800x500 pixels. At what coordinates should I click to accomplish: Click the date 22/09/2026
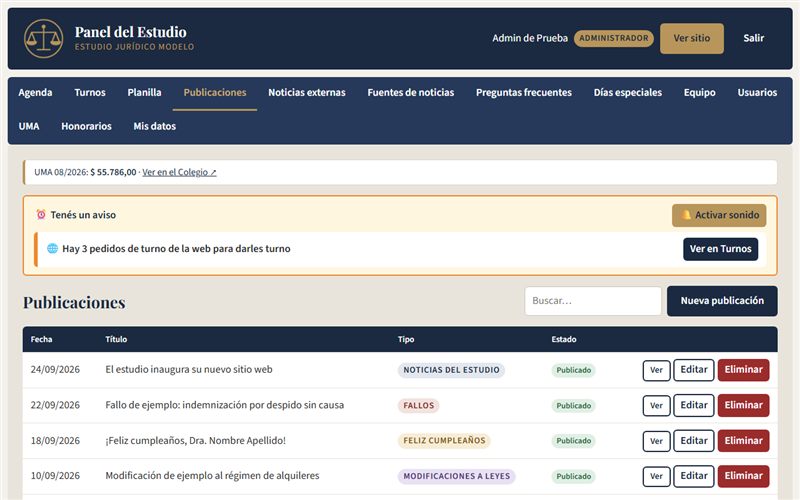point(55,405)
